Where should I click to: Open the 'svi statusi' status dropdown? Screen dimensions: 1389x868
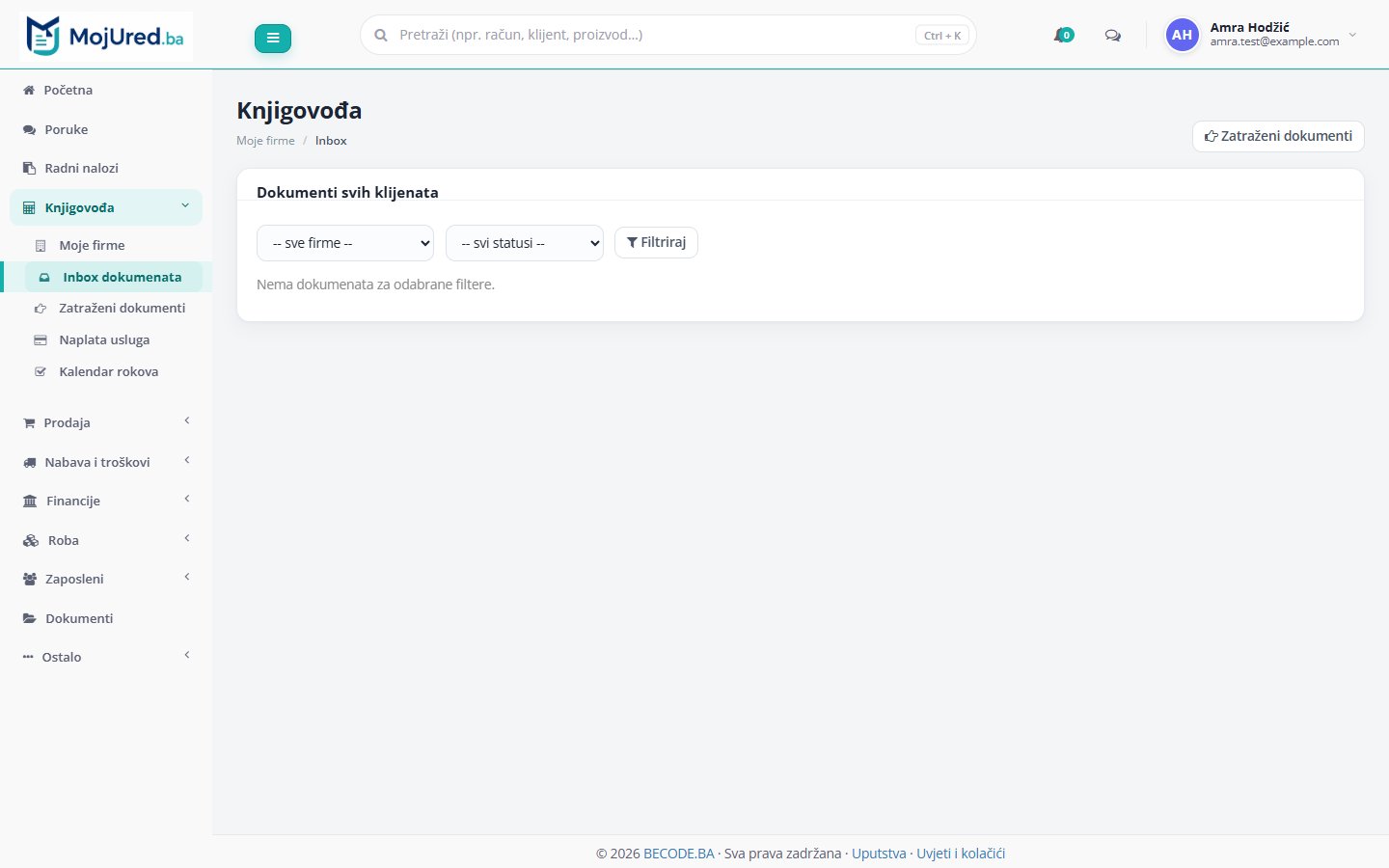tap(525, 243)
